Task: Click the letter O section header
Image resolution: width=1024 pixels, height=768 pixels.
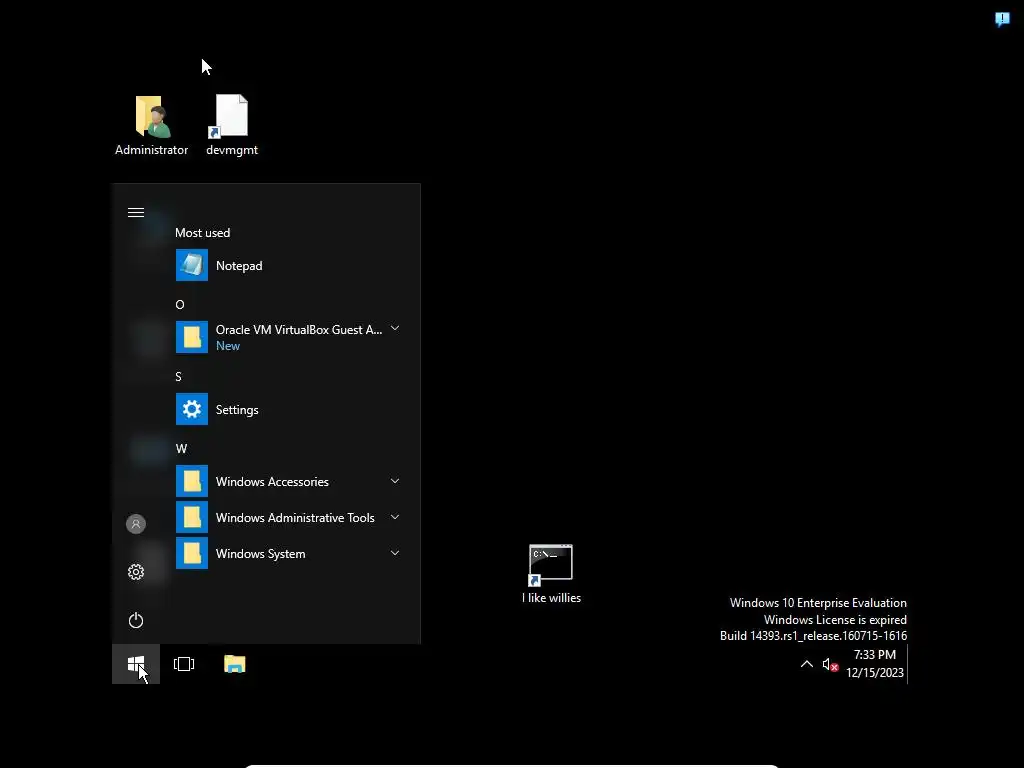Action: pos(180,304)
